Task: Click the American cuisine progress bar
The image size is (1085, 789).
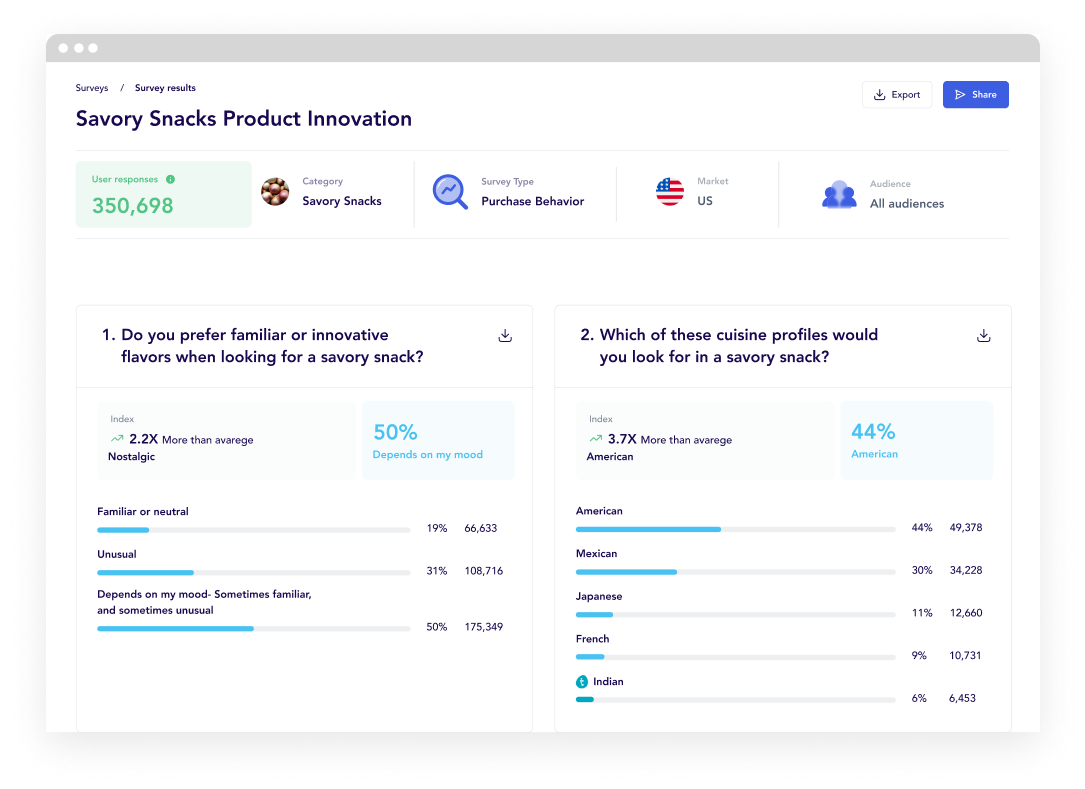Action: point(736,529)
